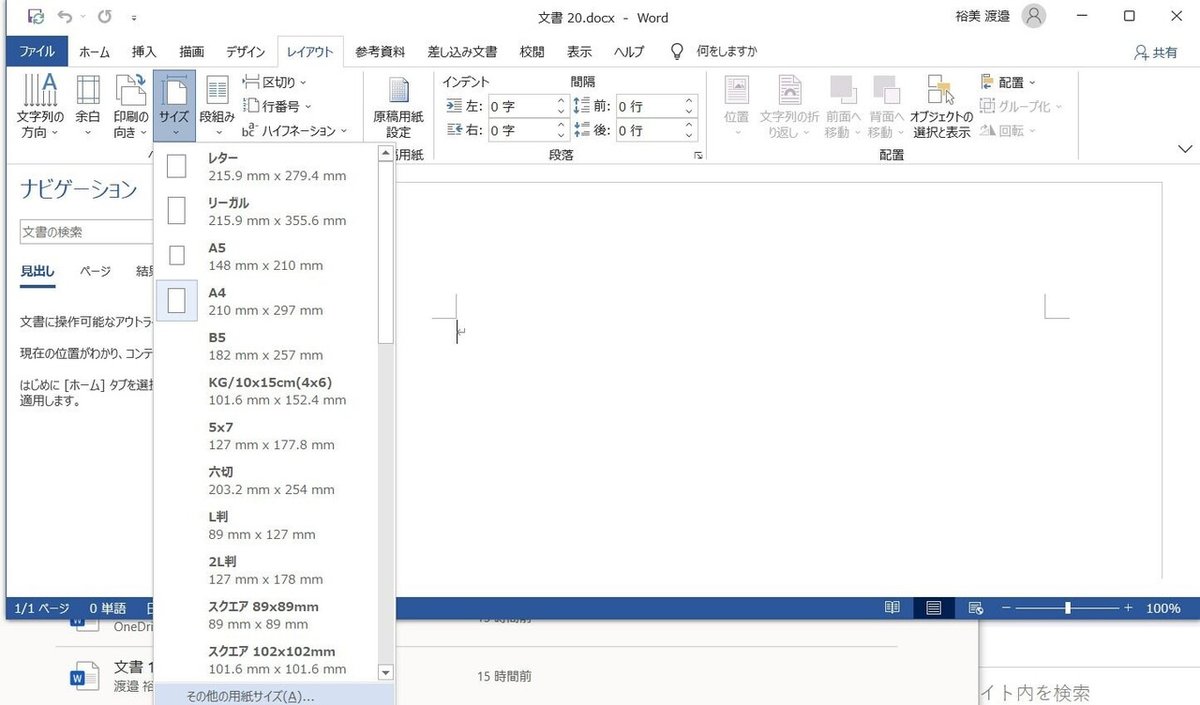Select リーガル paper size
Image resolution: width=1200 pixels, height=705 pixels.
(x=266, y=211)
